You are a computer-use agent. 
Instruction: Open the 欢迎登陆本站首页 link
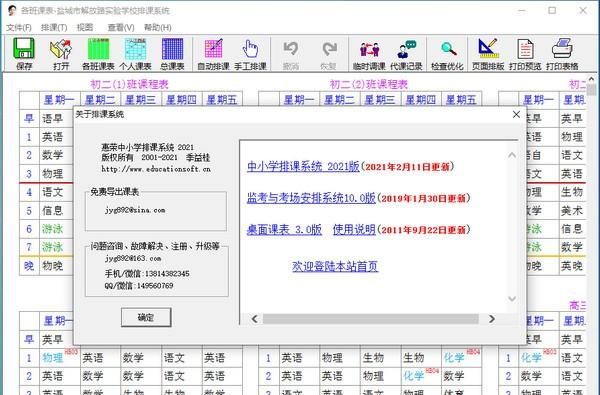pyautogui.click(x=335, y=266)
